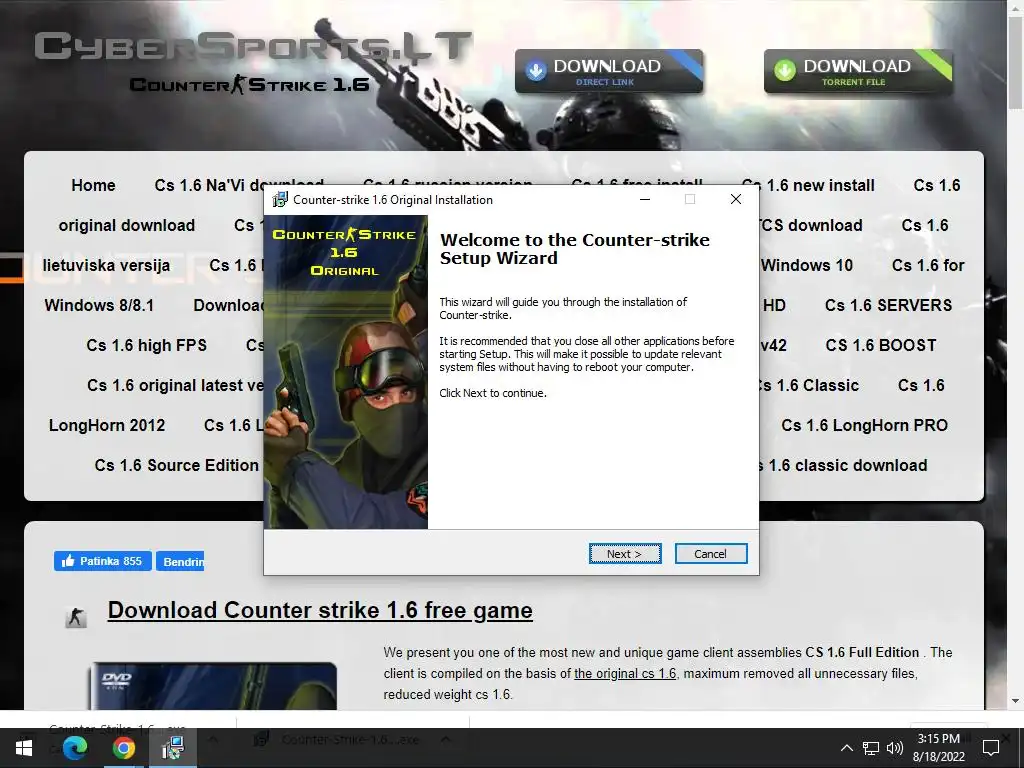The height and width of the screenshot is (768, 1024).
Task: Cancel the Counter-strike installation wizard
Action: 711,554
